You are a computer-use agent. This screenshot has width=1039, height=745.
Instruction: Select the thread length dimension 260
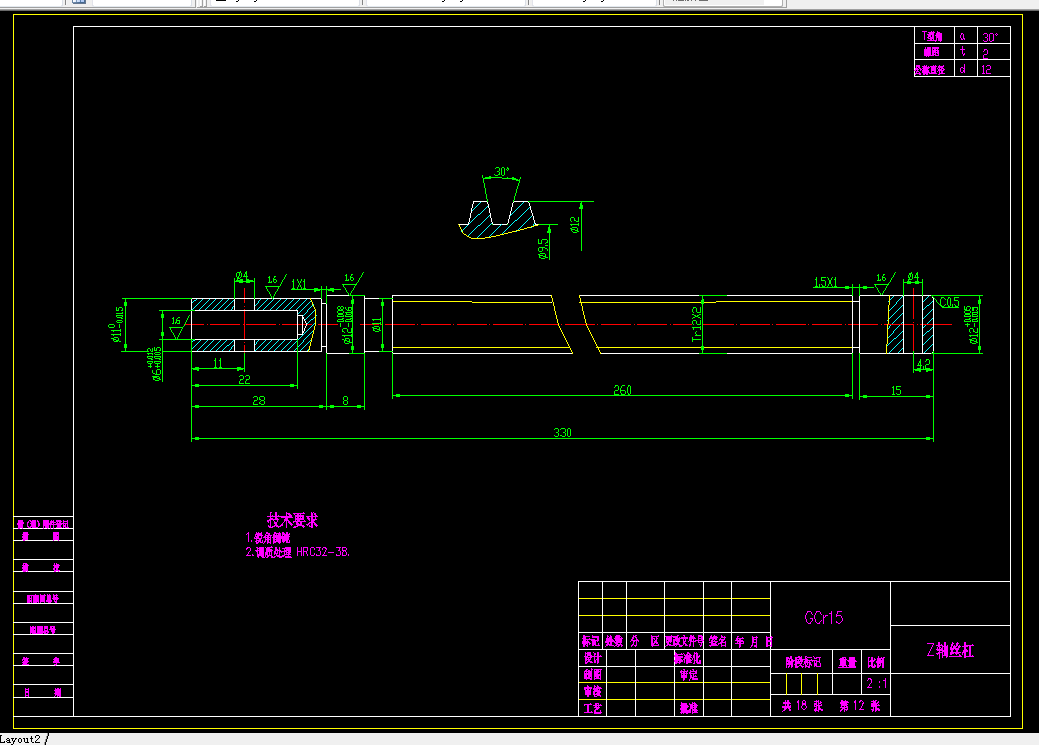622,390
